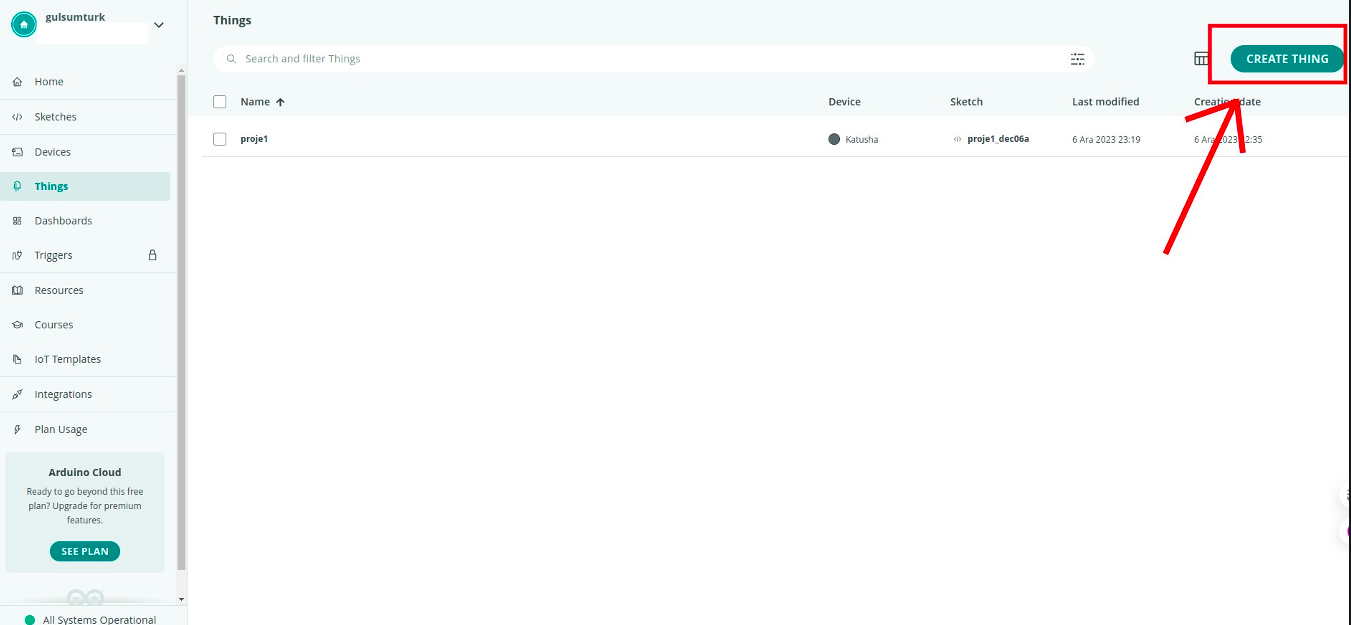Click the home avatar icon beside gulsumturk
The height and width of the screenshot is (625, 1351).
(x=23, y=25)
